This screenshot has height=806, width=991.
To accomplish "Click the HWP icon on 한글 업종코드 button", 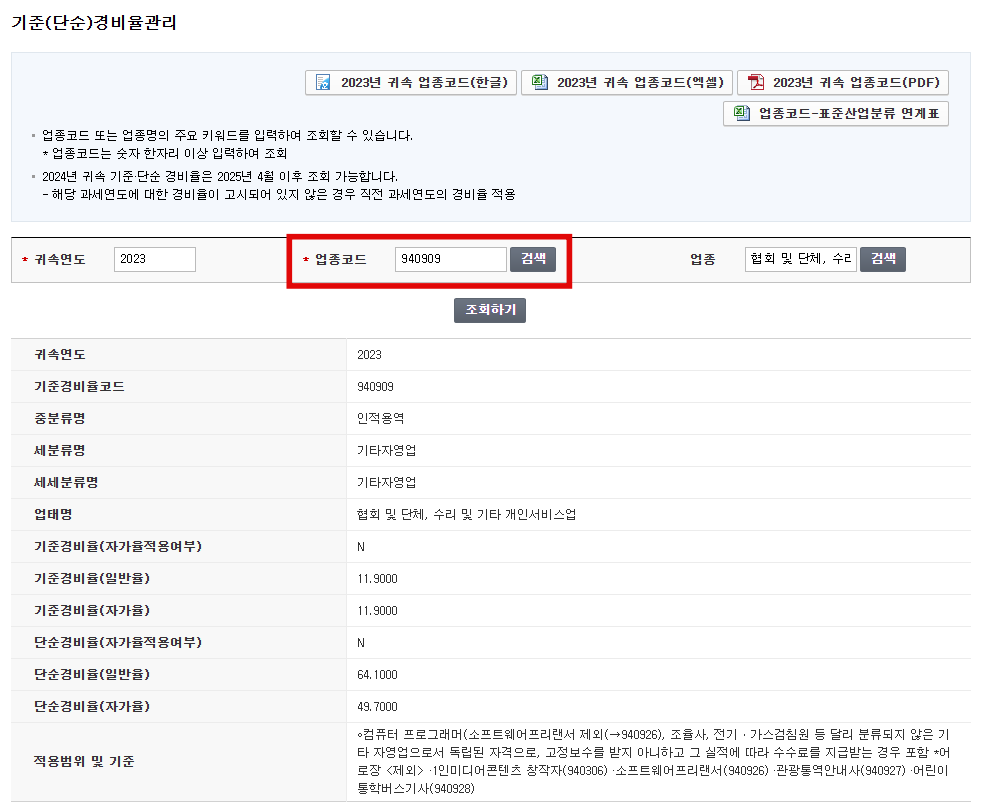I will coord(321,82).
